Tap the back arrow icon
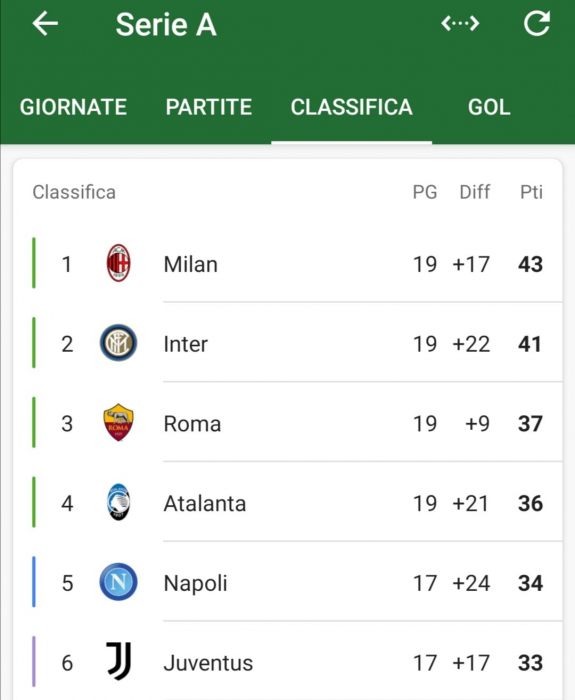This screenshot has width=575, height=700. click(45, 23)
